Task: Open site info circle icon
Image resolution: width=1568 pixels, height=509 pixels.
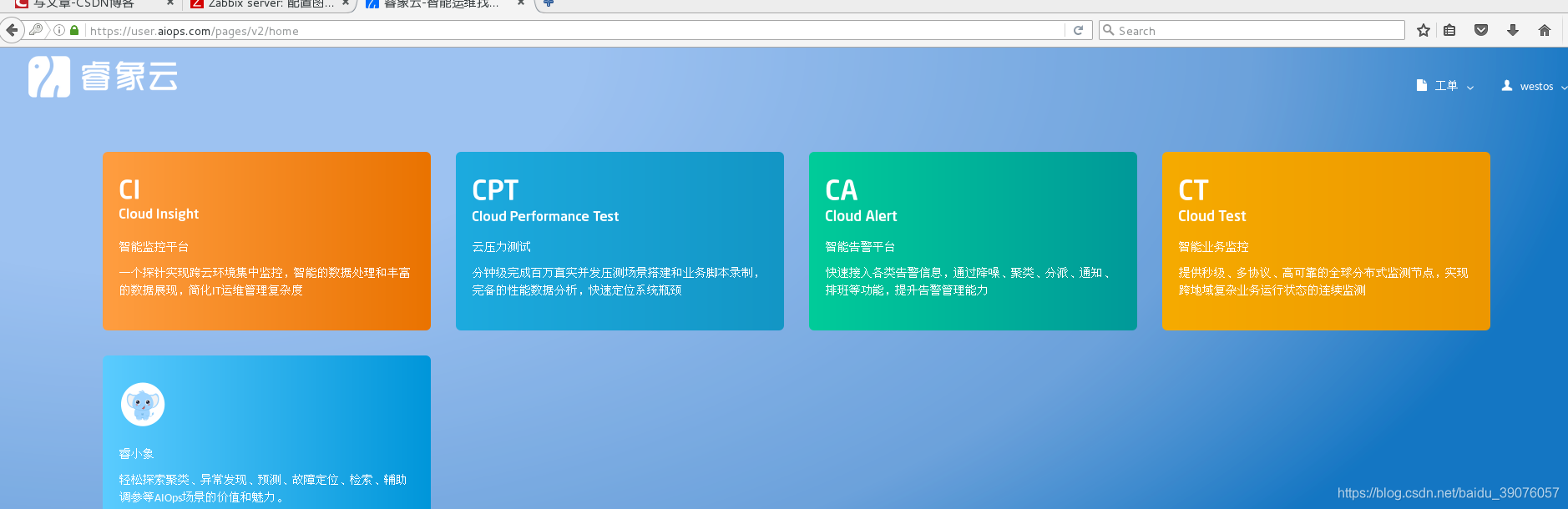Action: (x=59, y=30)
